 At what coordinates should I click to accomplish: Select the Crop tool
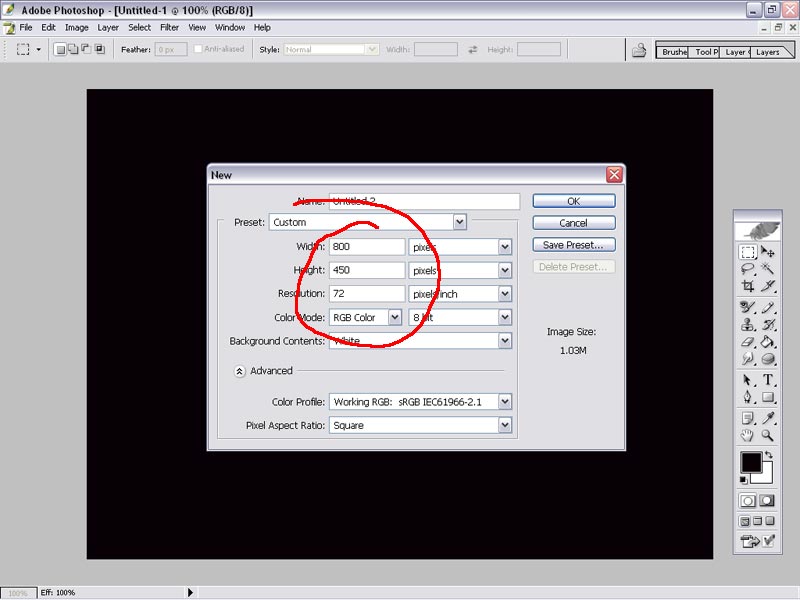pos(747,287)
